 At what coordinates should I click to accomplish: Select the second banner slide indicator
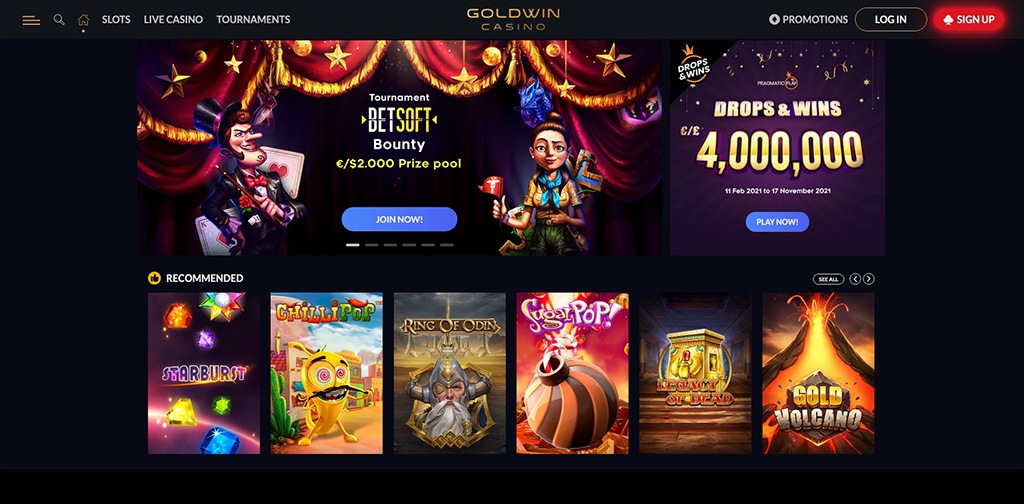click(x=371, y=245)
